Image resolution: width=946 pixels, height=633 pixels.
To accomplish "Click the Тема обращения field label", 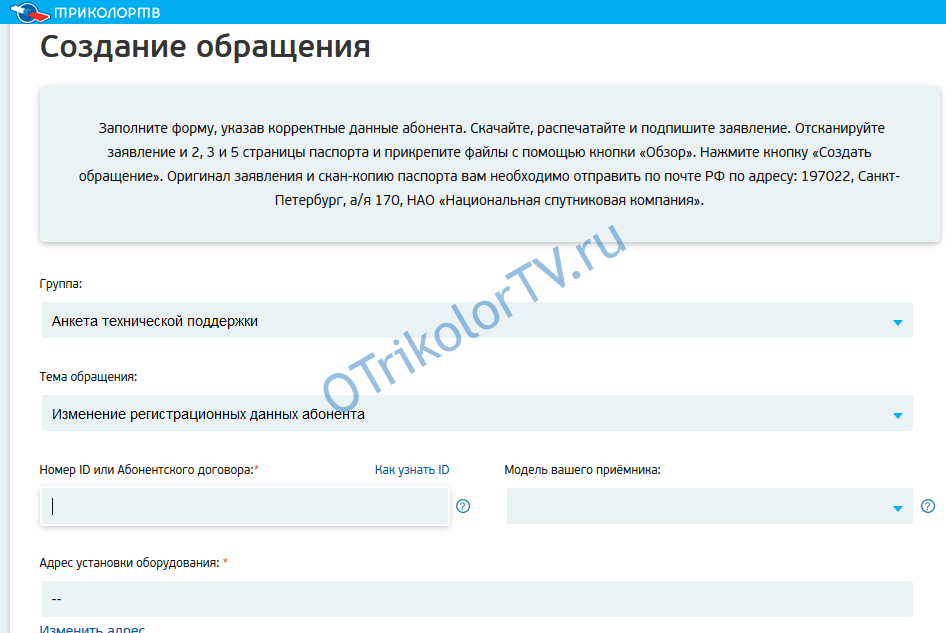I will 88,377.
